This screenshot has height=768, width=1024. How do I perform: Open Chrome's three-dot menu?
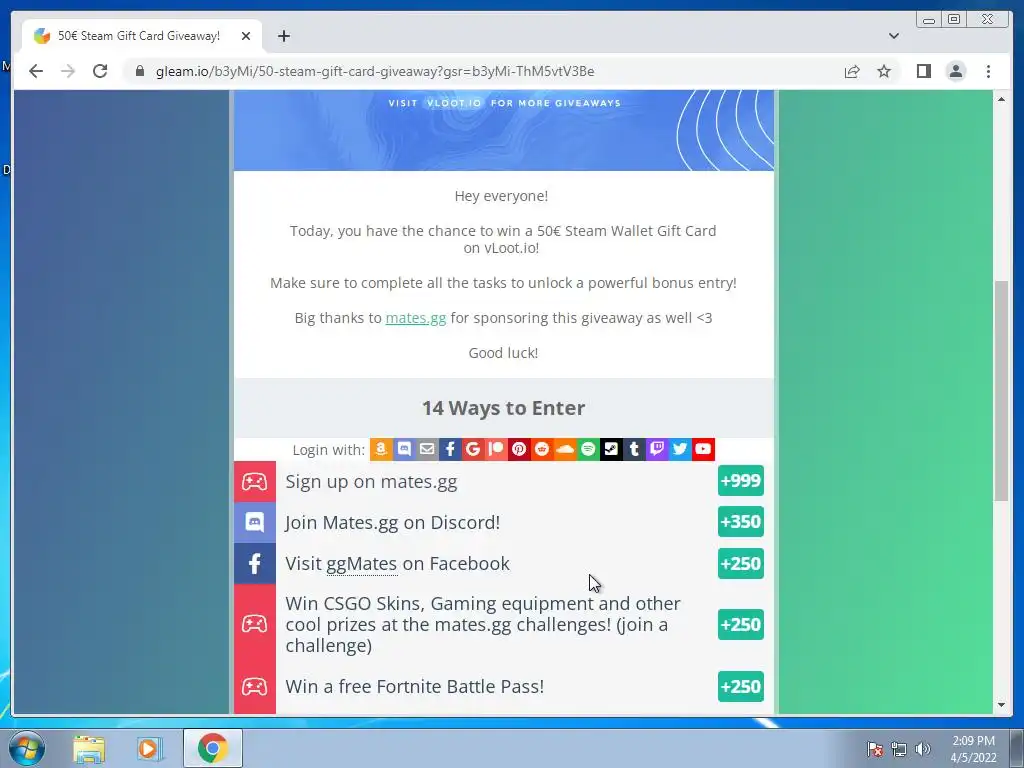[x=988, y=71]
